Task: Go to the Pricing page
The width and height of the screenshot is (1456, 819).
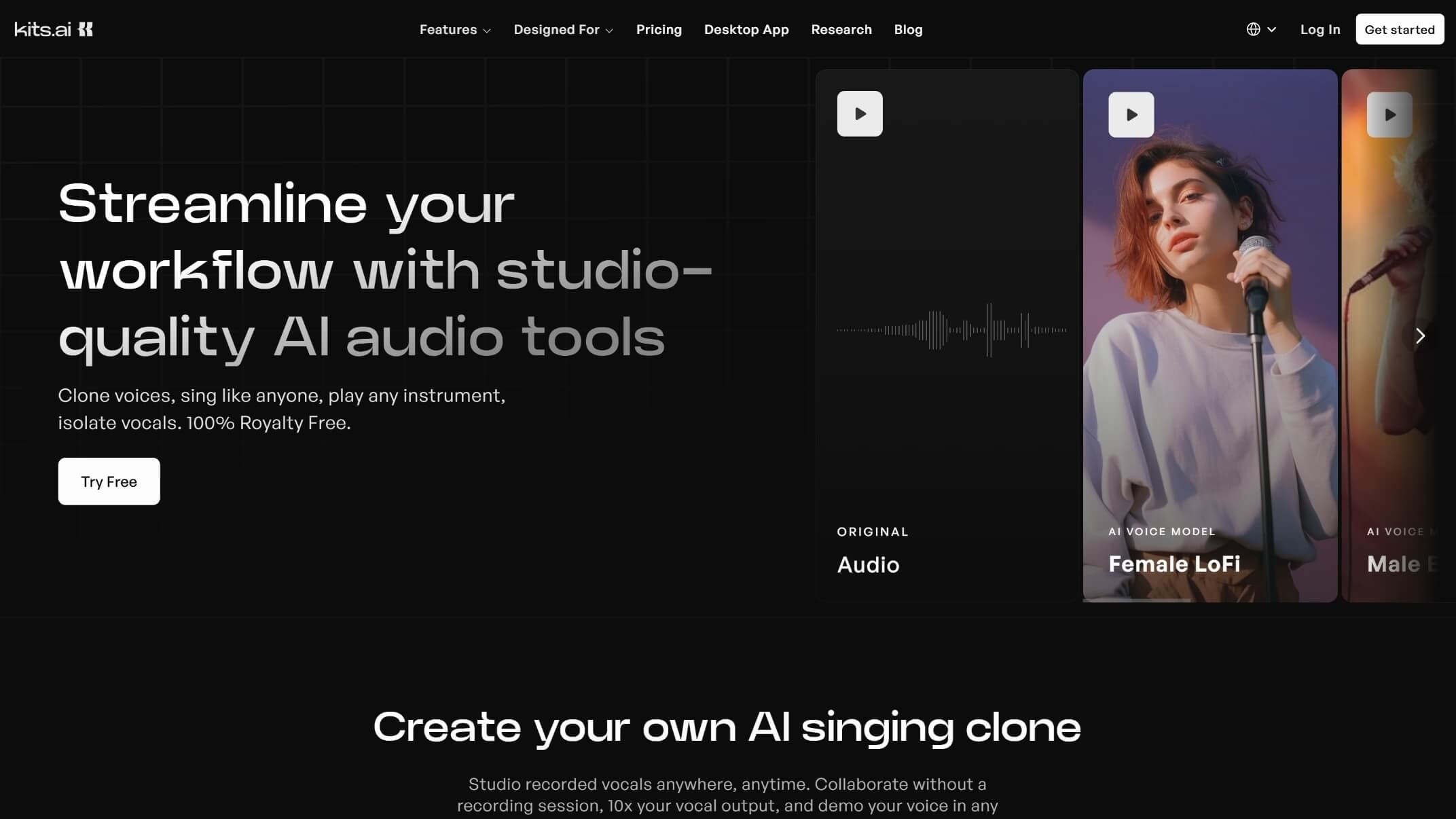Action: tap(658, 29)
